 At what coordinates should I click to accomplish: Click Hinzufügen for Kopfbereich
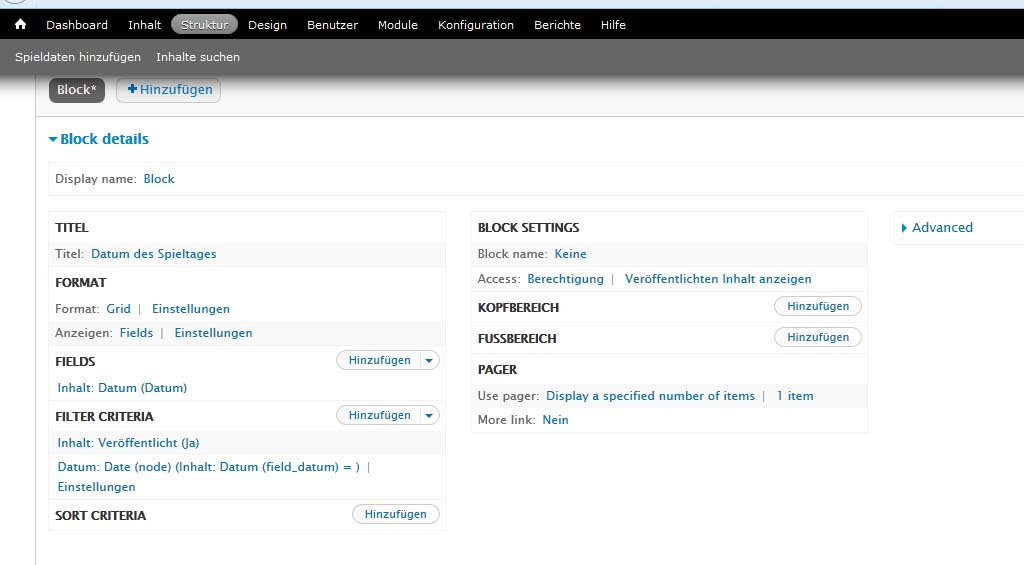[x=817, y=307]
